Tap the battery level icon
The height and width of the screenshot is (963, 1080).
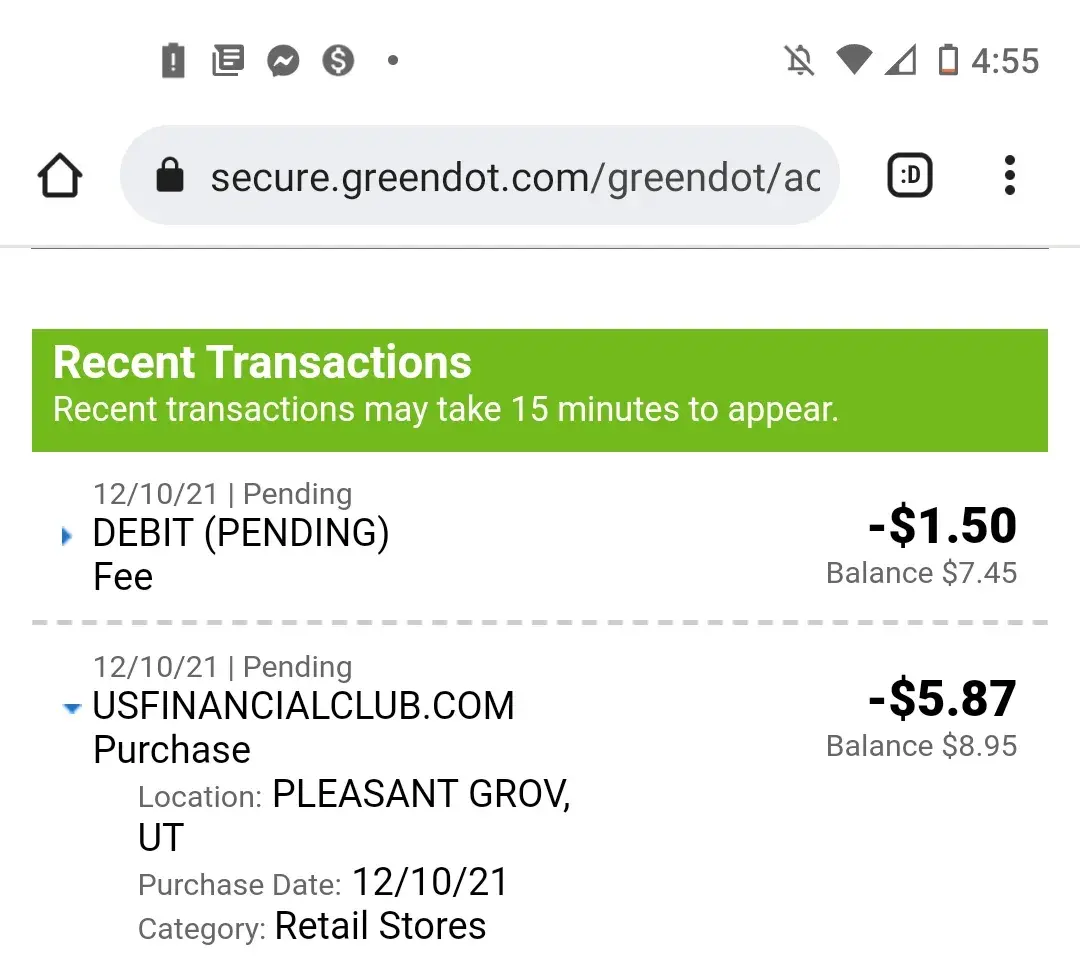tap(947, 61)
